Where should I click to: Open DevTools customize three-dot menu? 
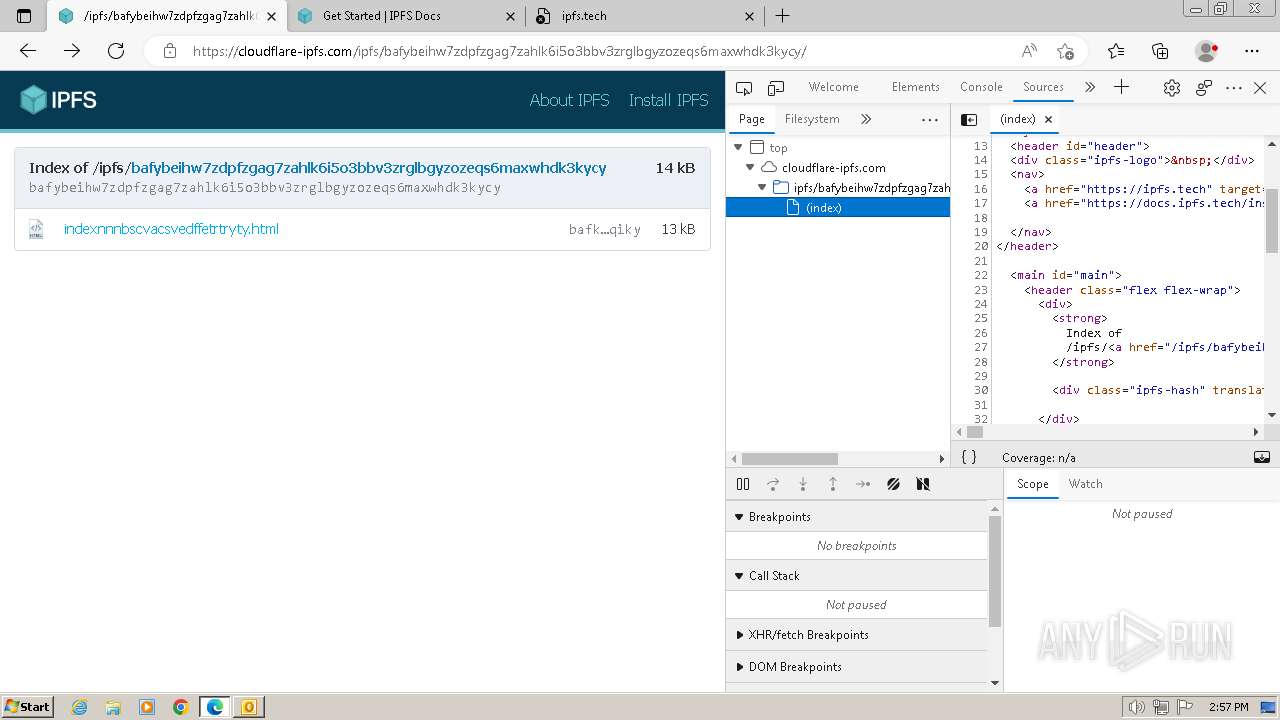click(x=1235, y=88)
